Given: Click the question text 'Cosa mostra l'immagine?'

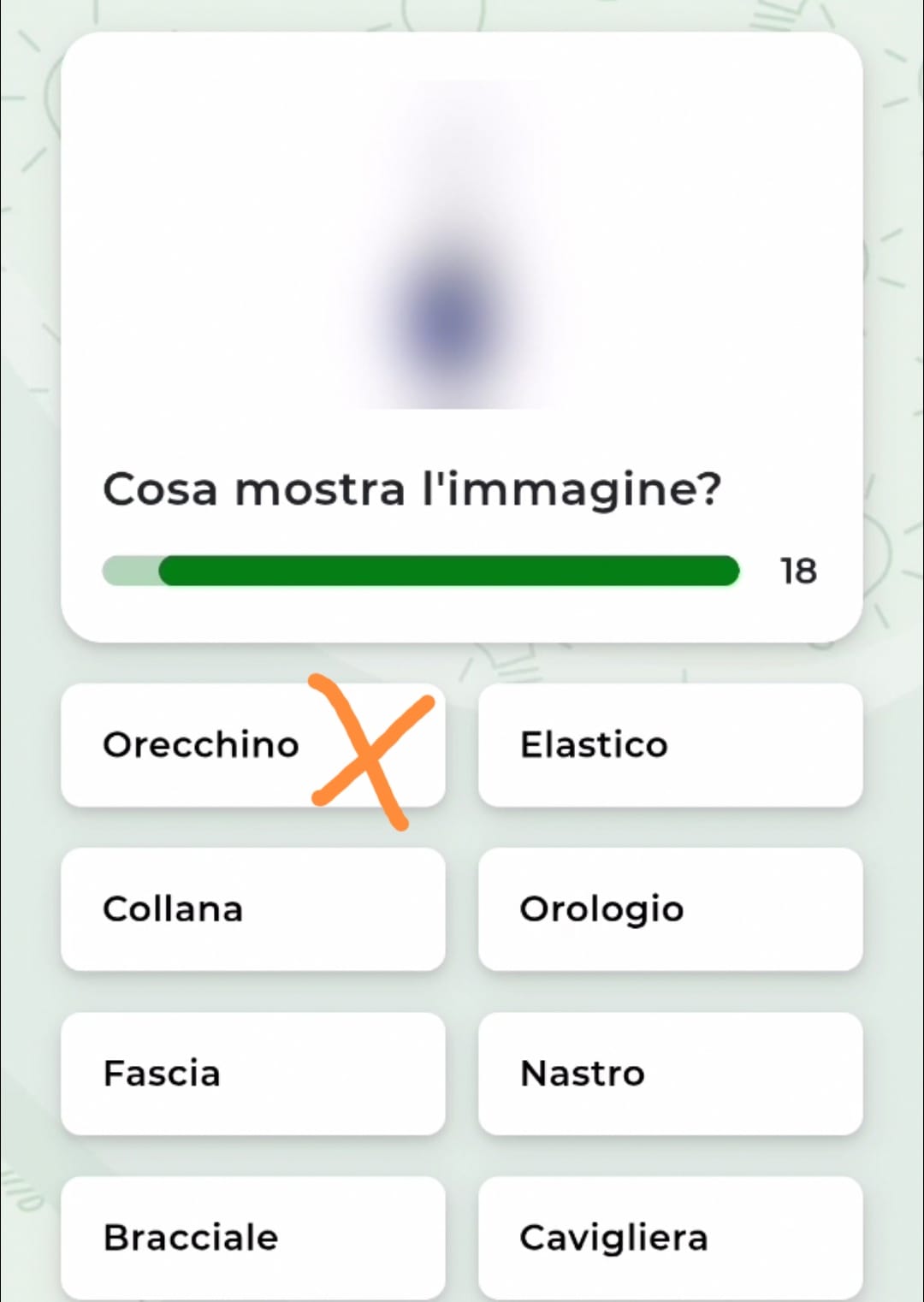Looking at the screenshot, I should 412,490.
